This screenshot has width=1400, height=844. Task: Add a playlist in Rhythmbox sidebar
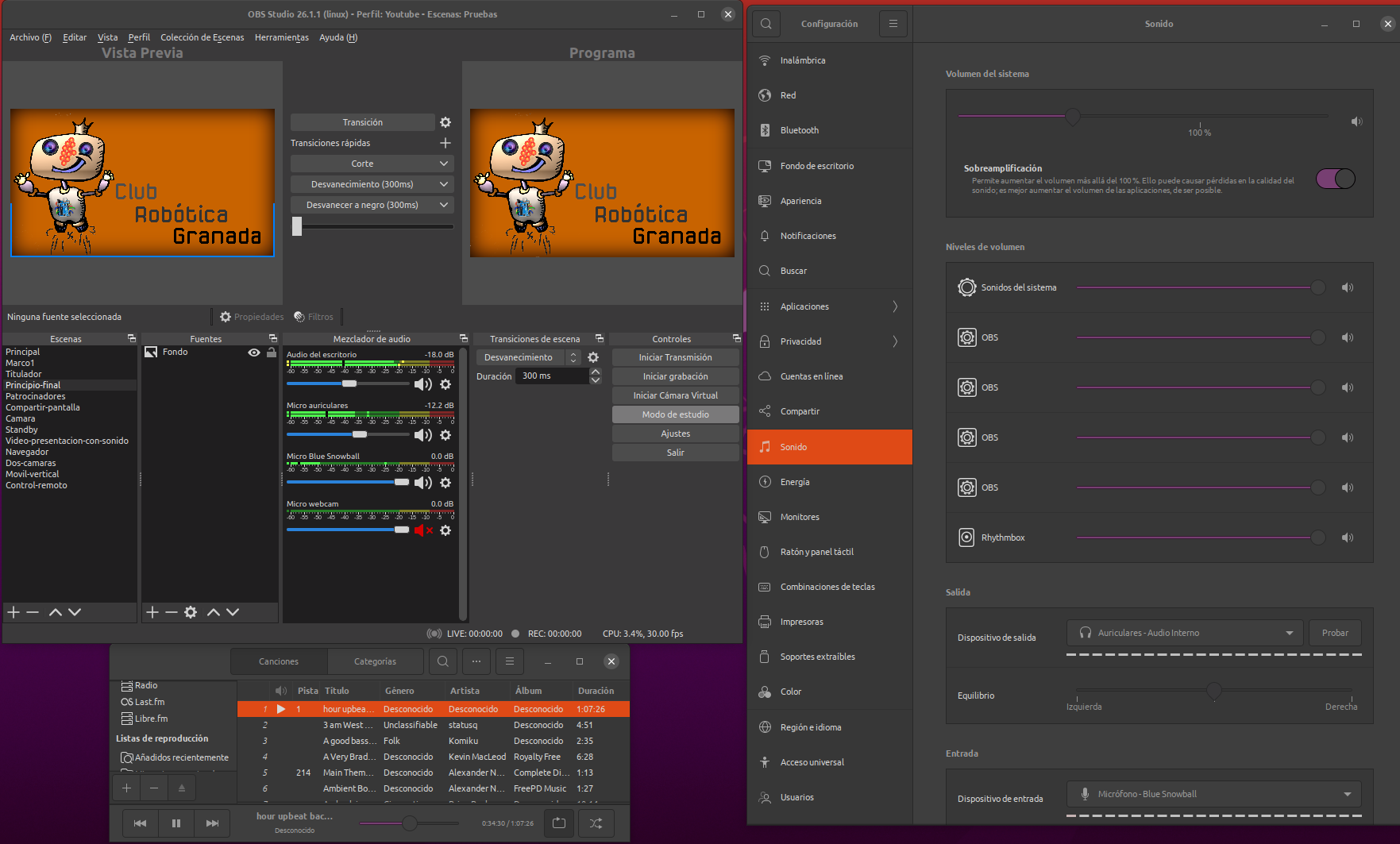tap(126, 788)
